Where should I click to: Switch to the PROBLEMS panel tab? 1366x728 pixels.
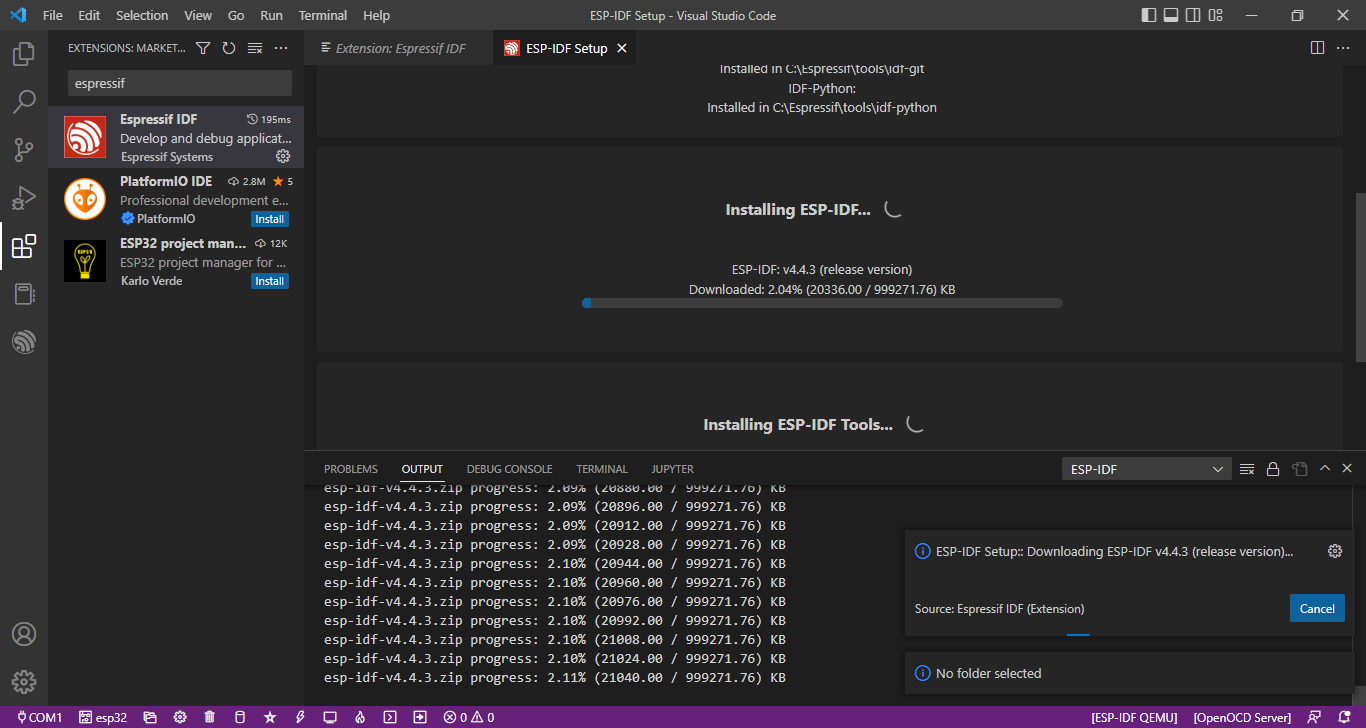[351, 469]
